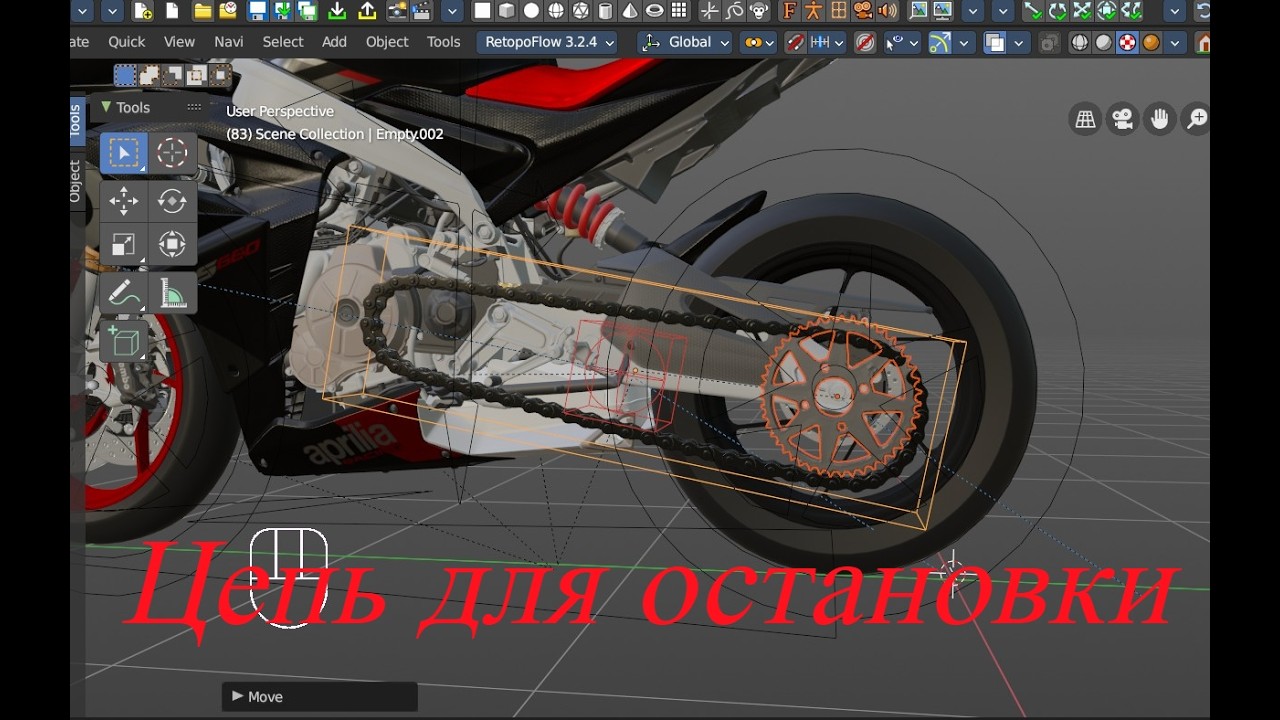This screenshot has width=1280, height=720.
Task: Activate the Transform tool
Action: pos(172,244)
